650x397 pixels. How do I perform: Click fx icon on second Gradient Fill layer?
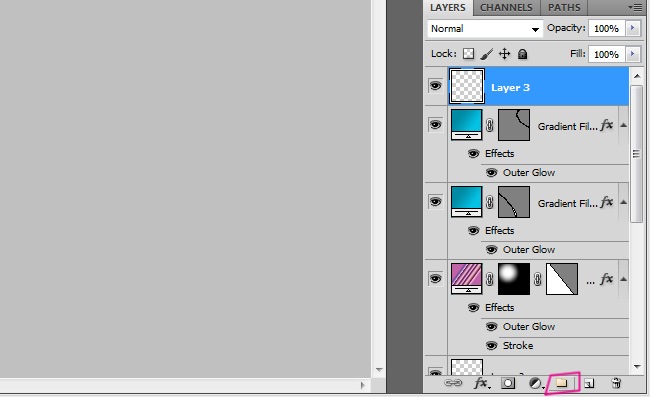tap(606, 202)
